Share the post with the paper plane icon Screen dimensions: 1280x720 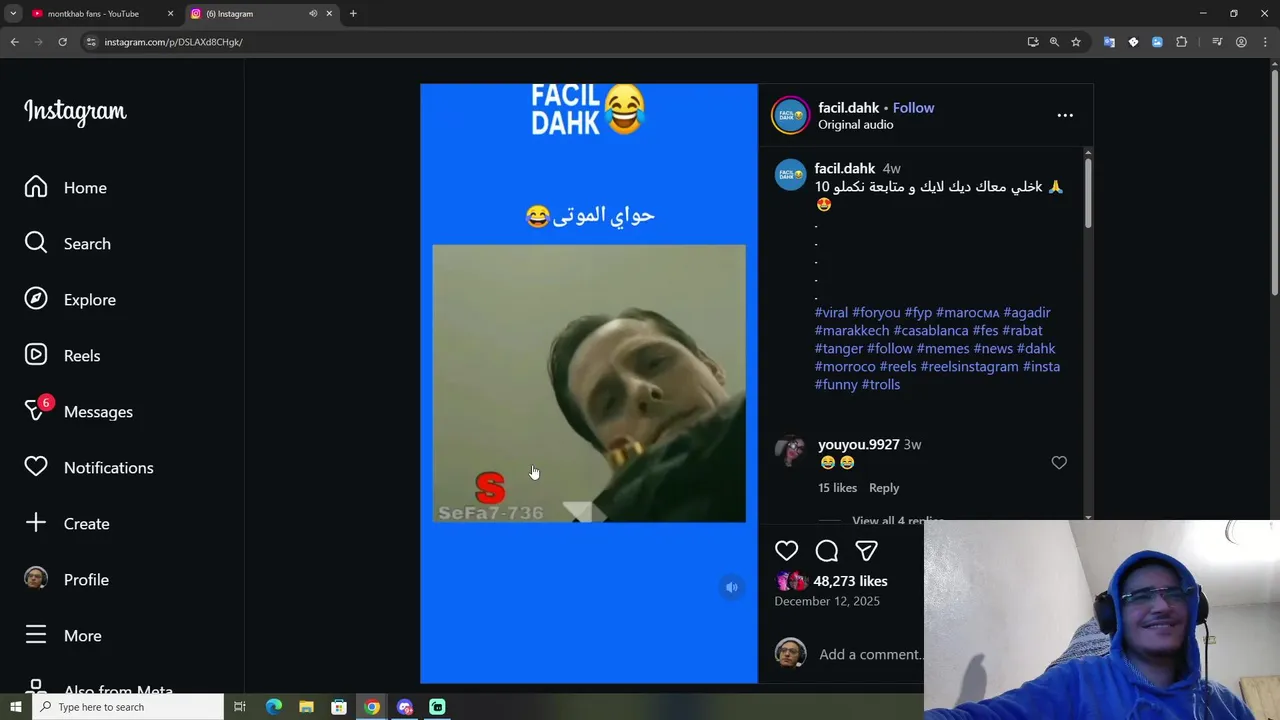pyautogui.click(x=866, y=550)
